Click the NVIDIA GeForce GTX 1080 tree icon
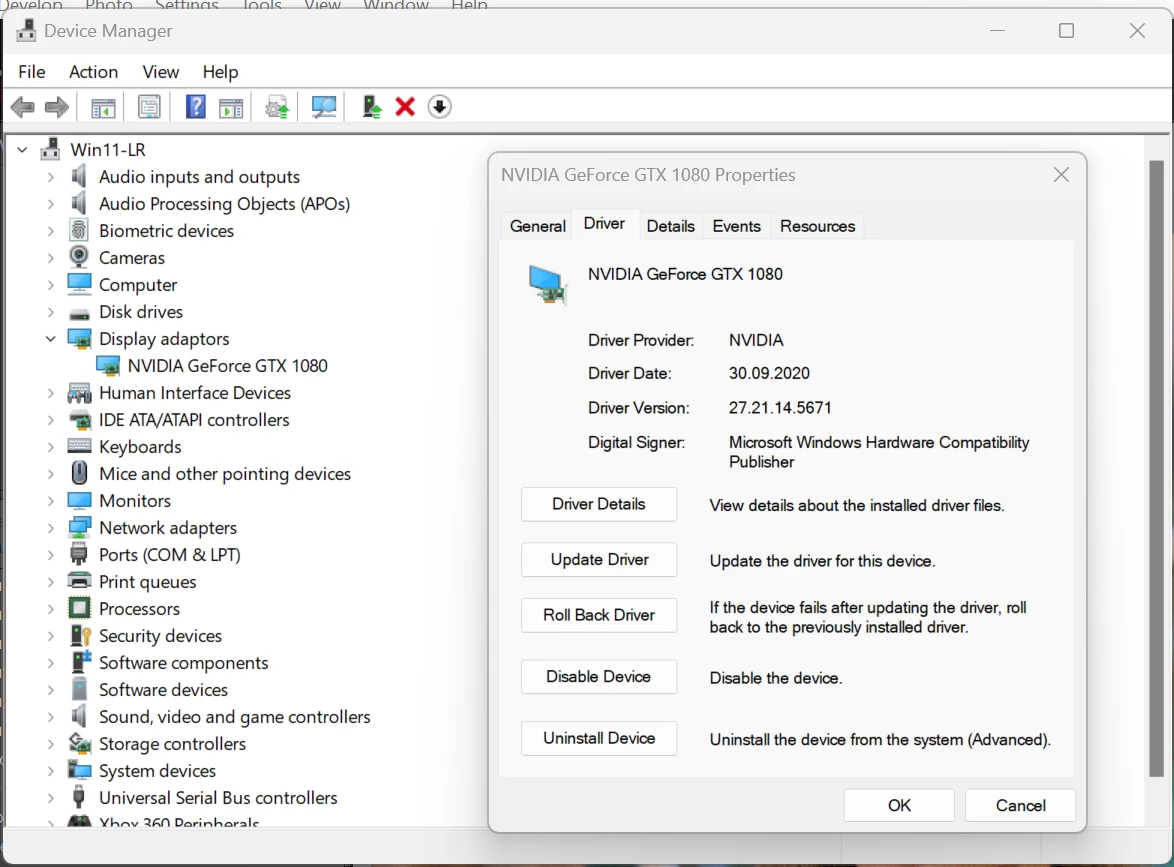 [108, 365]
